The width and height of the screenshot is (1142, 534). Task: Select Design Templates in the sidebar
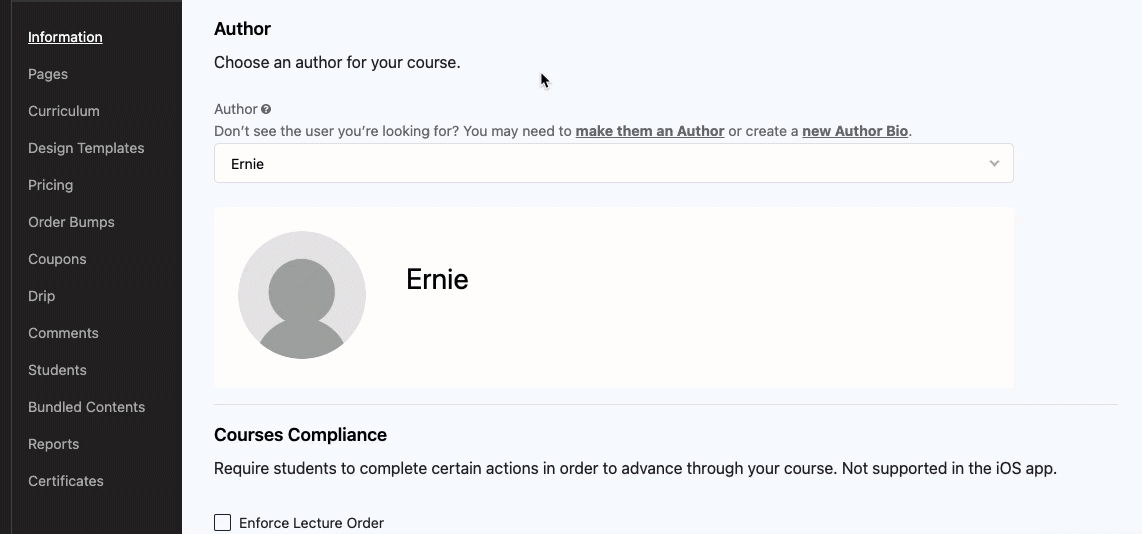[x=86, y=148]
